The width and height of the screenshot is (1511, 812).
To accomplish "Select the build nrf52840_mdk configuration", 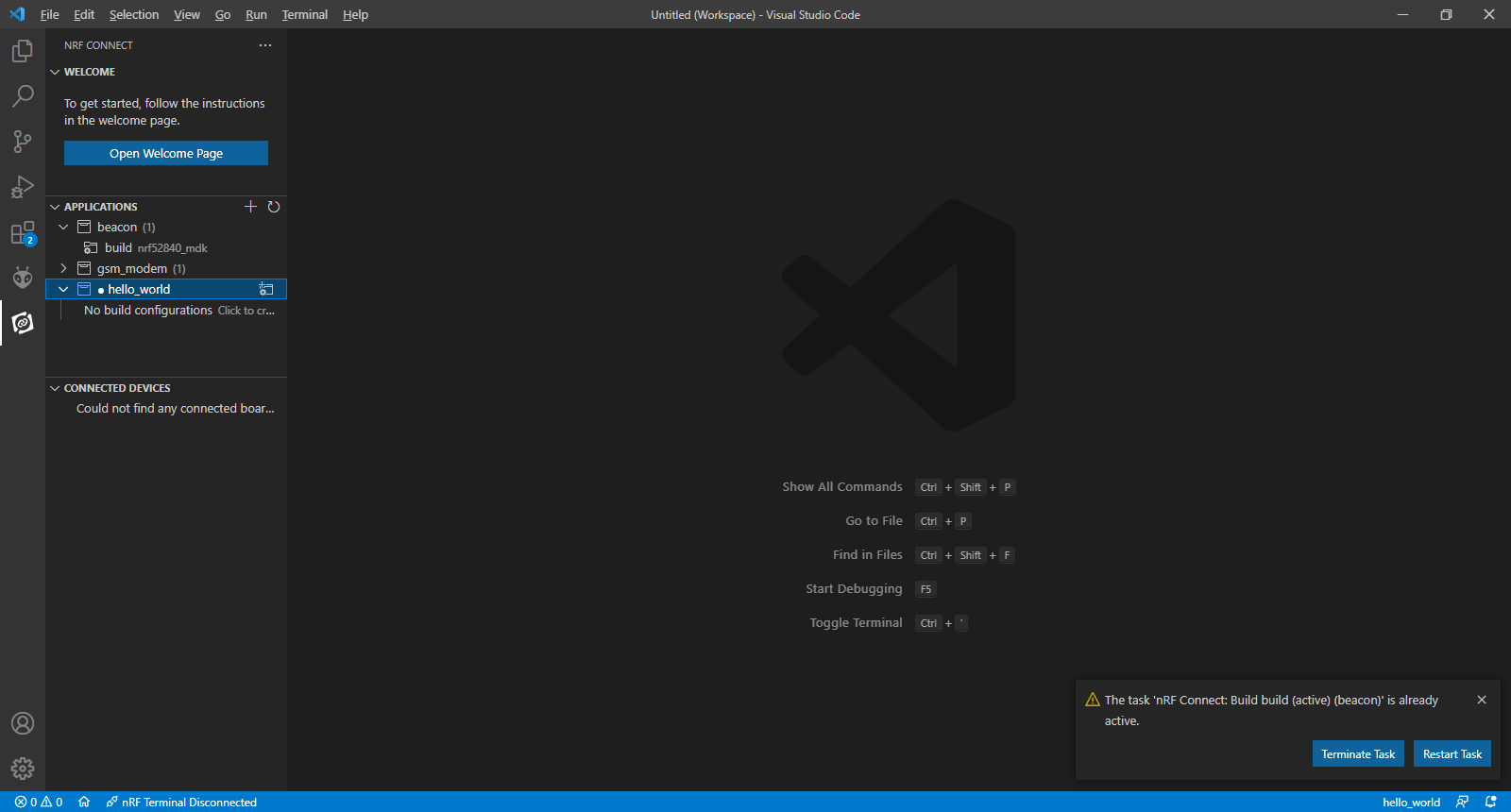I will coord(166,248).
